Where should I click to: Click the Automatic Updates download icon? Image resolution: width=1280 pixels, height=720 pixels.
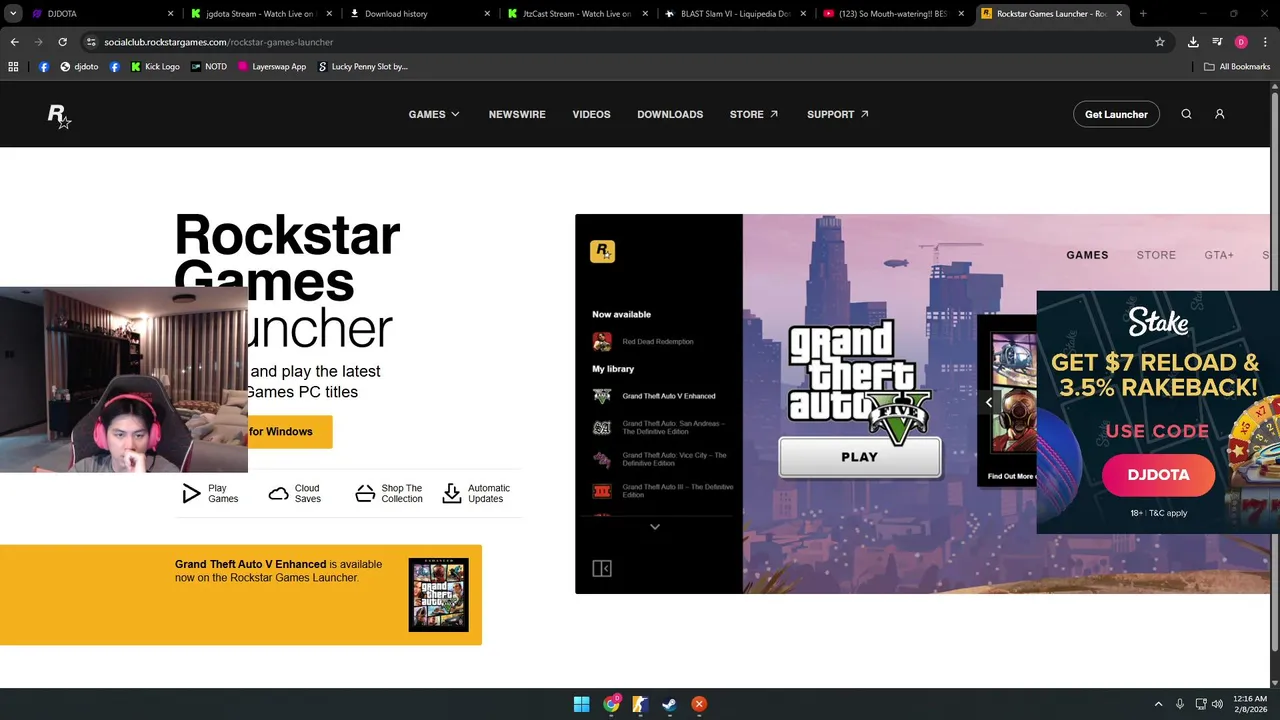pos(452,494)
